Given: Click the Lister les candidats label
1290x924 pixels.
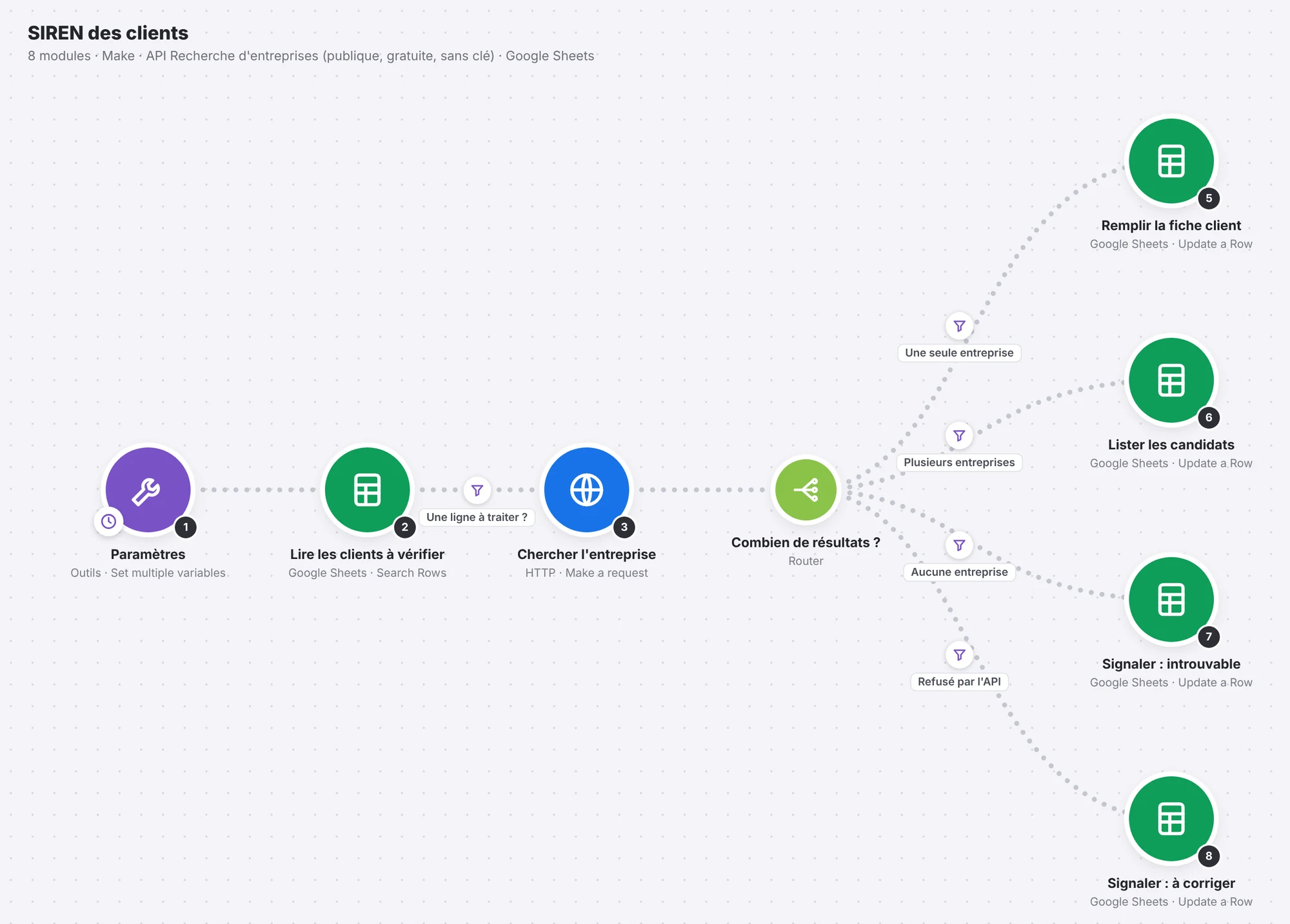Looking at the screenshot, I should 1171,444.
